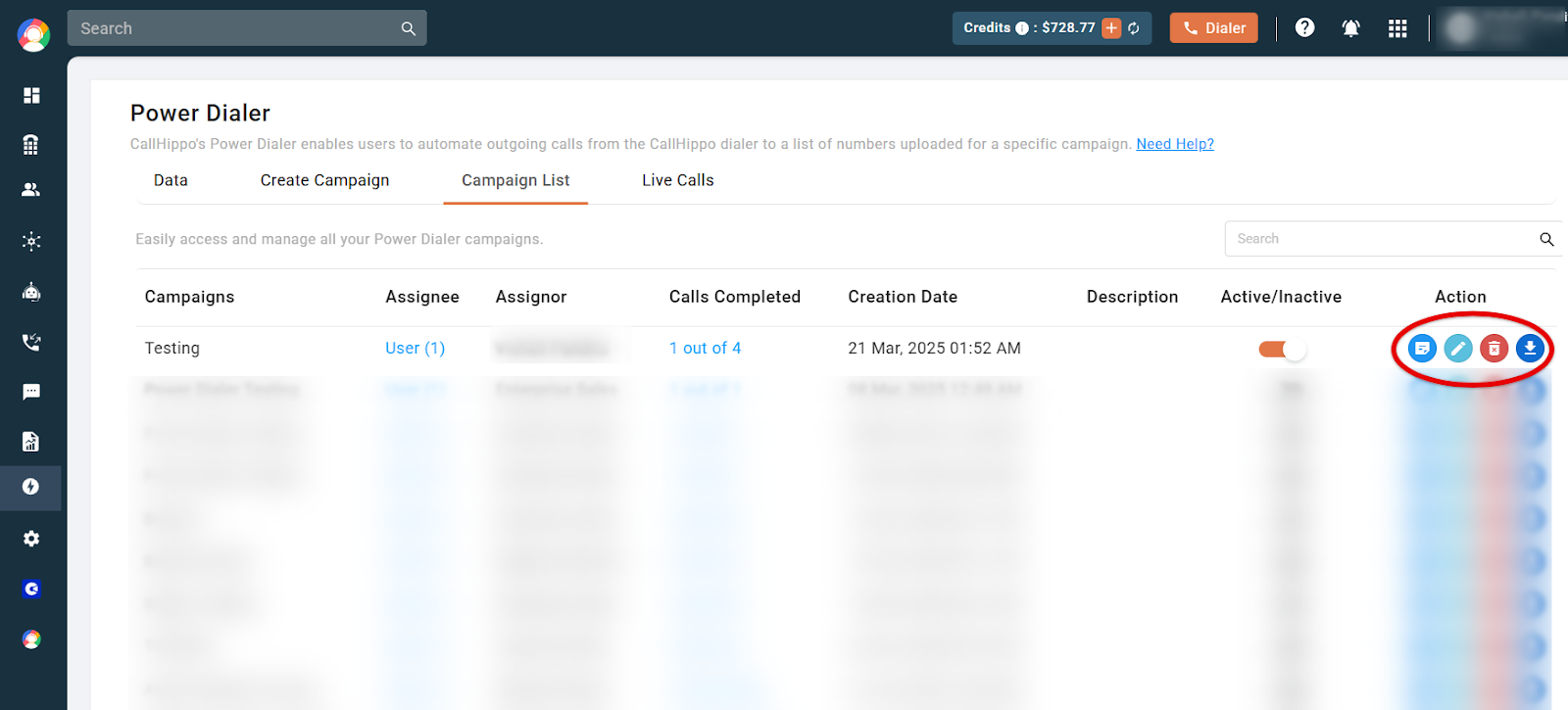This screenshot has height=710, width=1568.
Task: Switch to the Data tab
Action: 171,180
